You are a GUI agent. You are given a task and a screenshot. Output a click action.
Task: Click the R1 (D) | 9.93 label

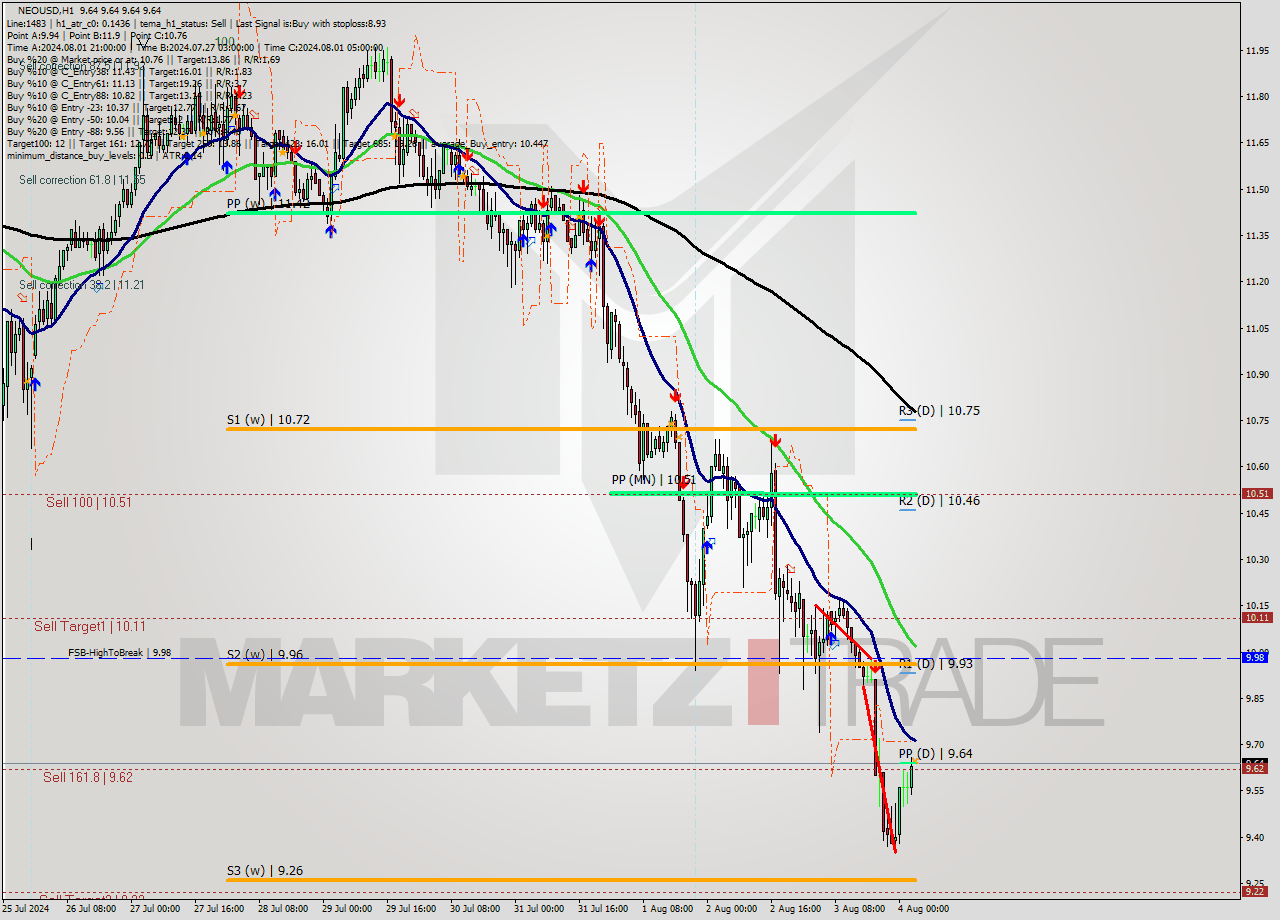click(x=935, y=664)
